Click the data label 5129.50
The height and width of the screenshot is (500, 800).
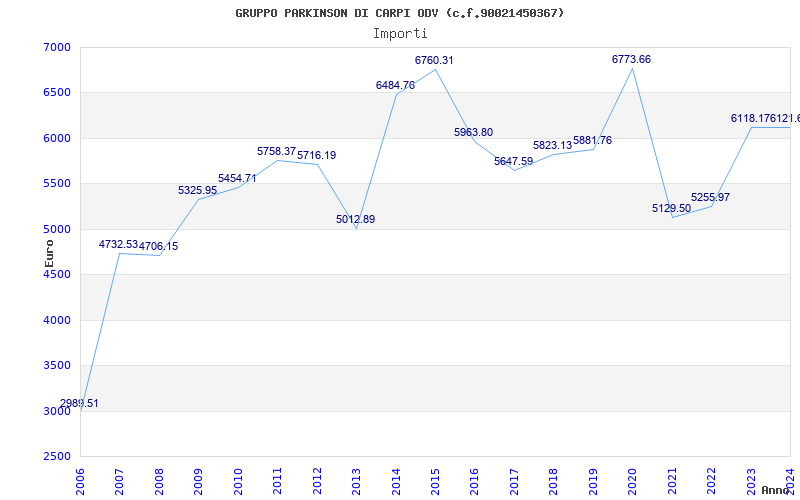[671, 209]
